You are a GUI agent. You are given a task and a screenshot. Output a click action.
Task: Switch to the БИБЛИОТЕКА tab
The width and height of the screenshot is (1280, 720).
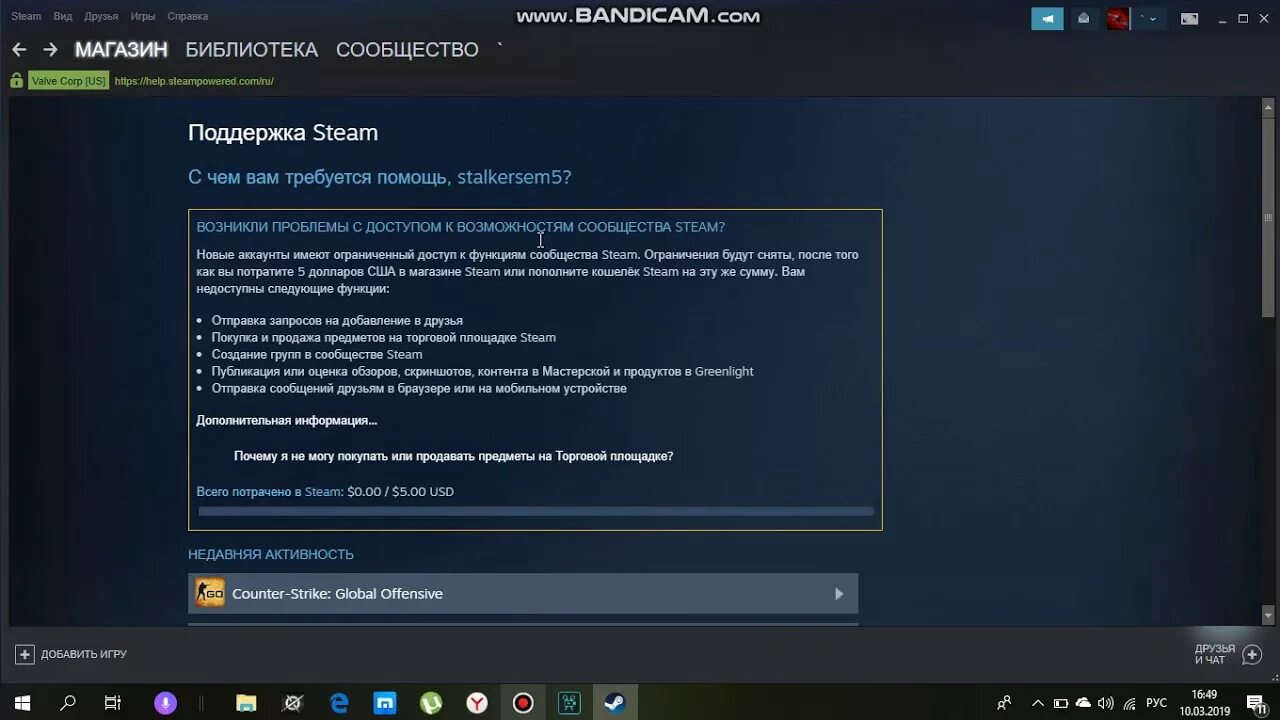(252, 49)
